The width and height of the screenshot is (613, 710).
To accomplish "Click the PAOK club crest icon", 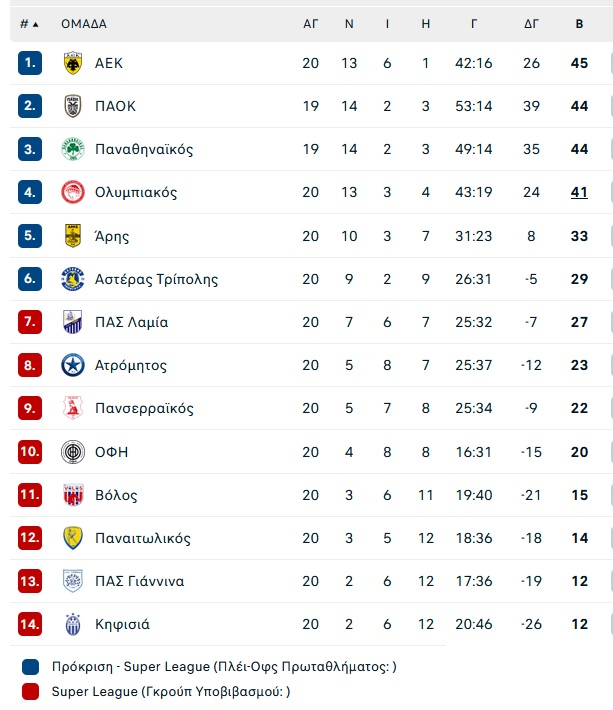I will [72, 106].
